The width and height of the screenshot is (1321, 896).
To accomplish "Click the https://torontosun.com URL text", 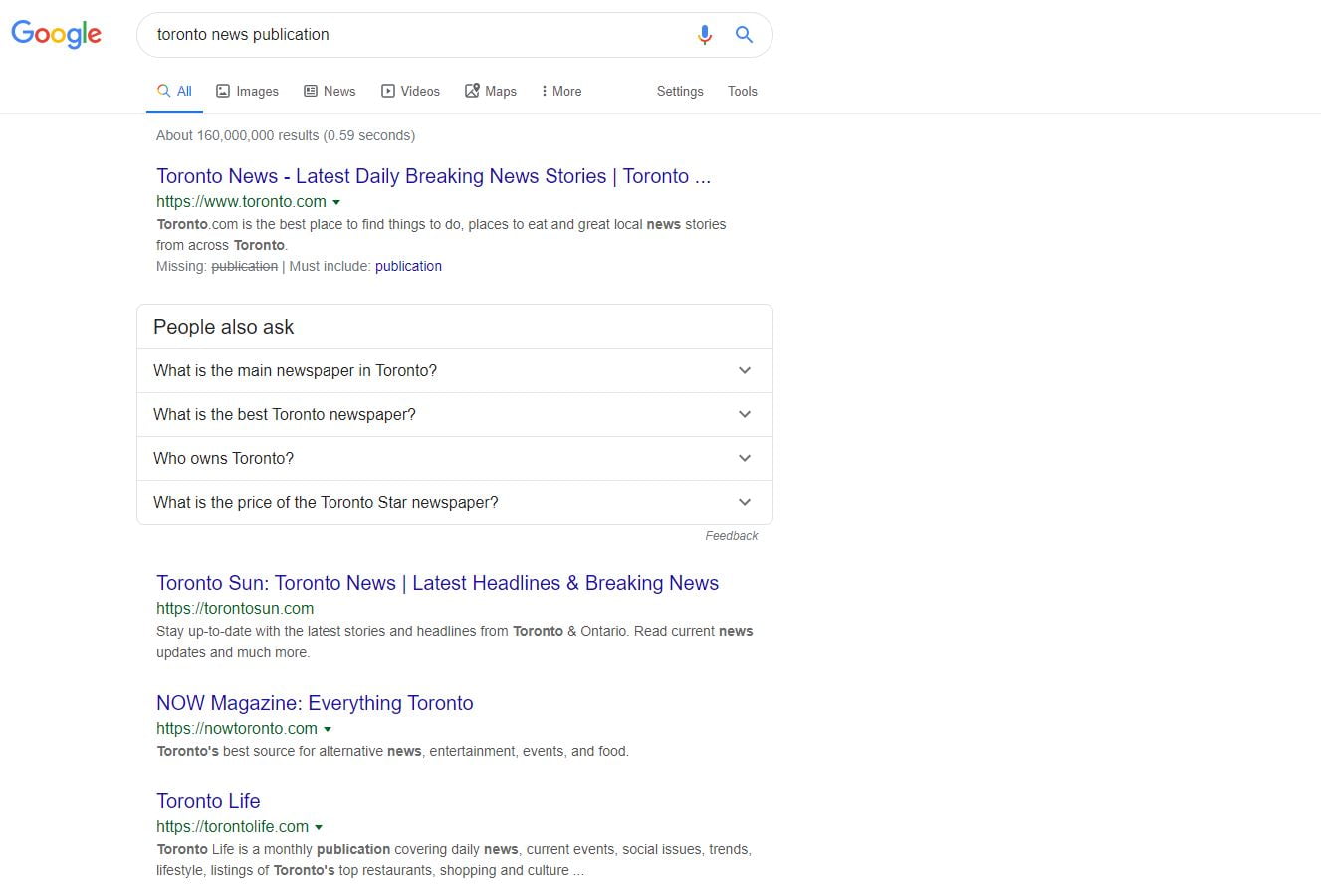I will 235,608.
